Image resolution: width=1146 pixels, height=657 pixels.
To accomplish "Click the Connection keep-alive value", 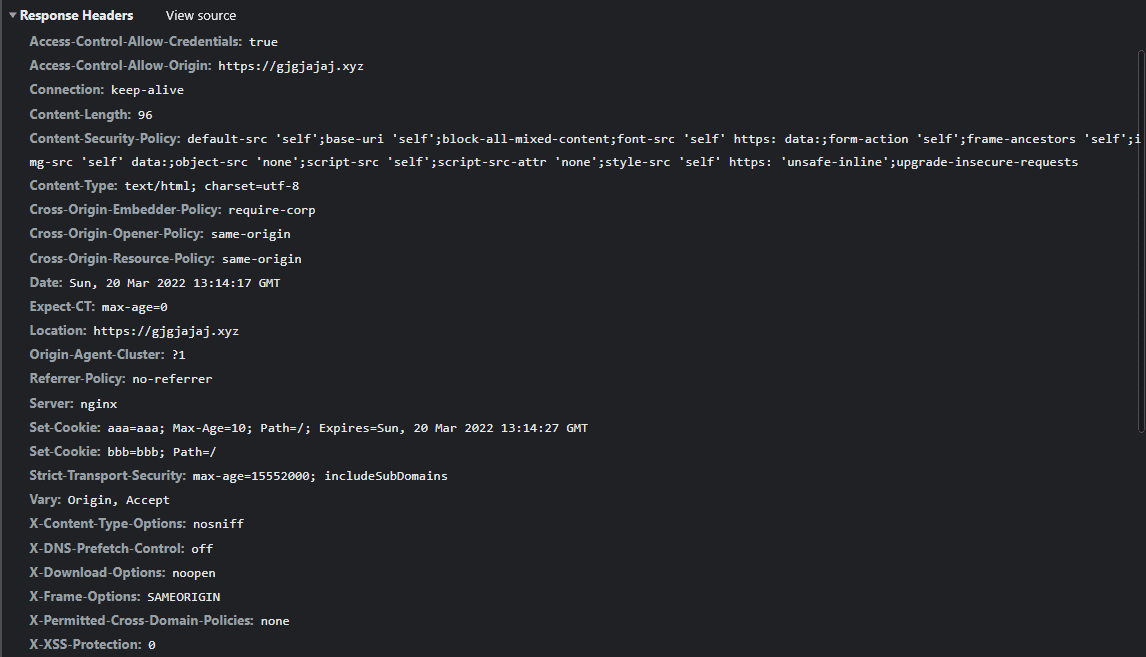I will (x=147, y=90).
